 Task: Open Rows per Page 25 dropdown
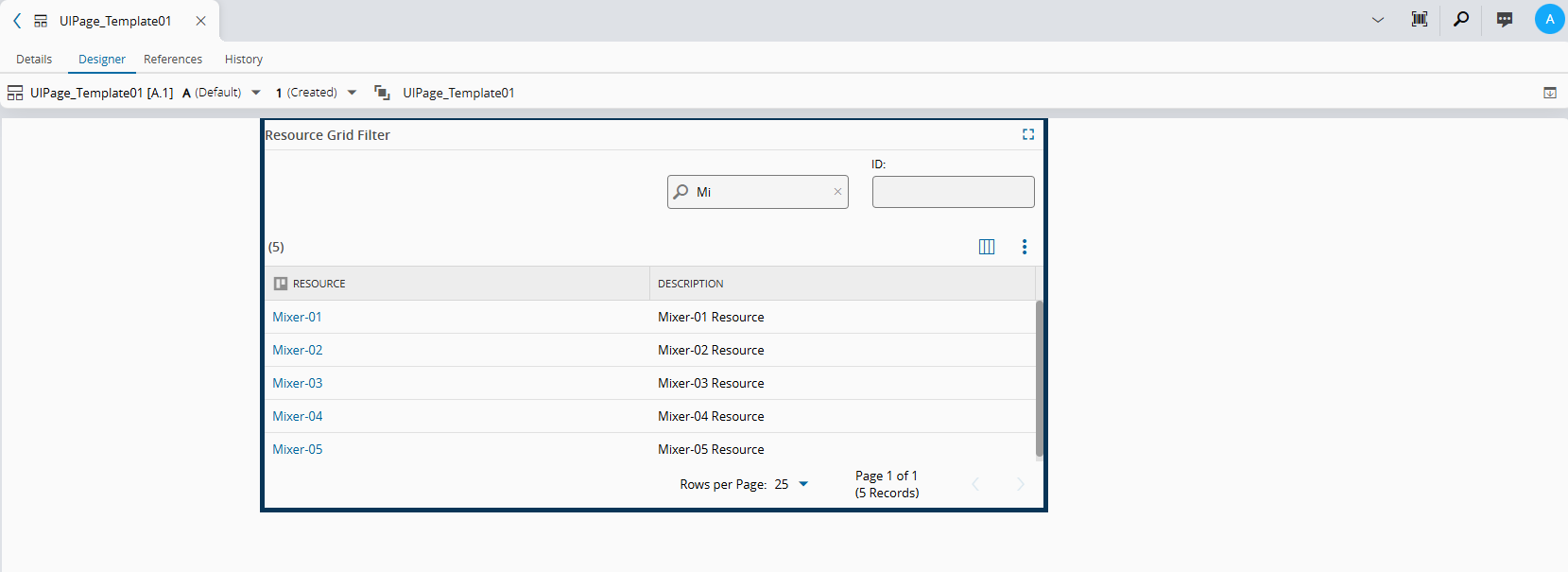click(792, 484)
